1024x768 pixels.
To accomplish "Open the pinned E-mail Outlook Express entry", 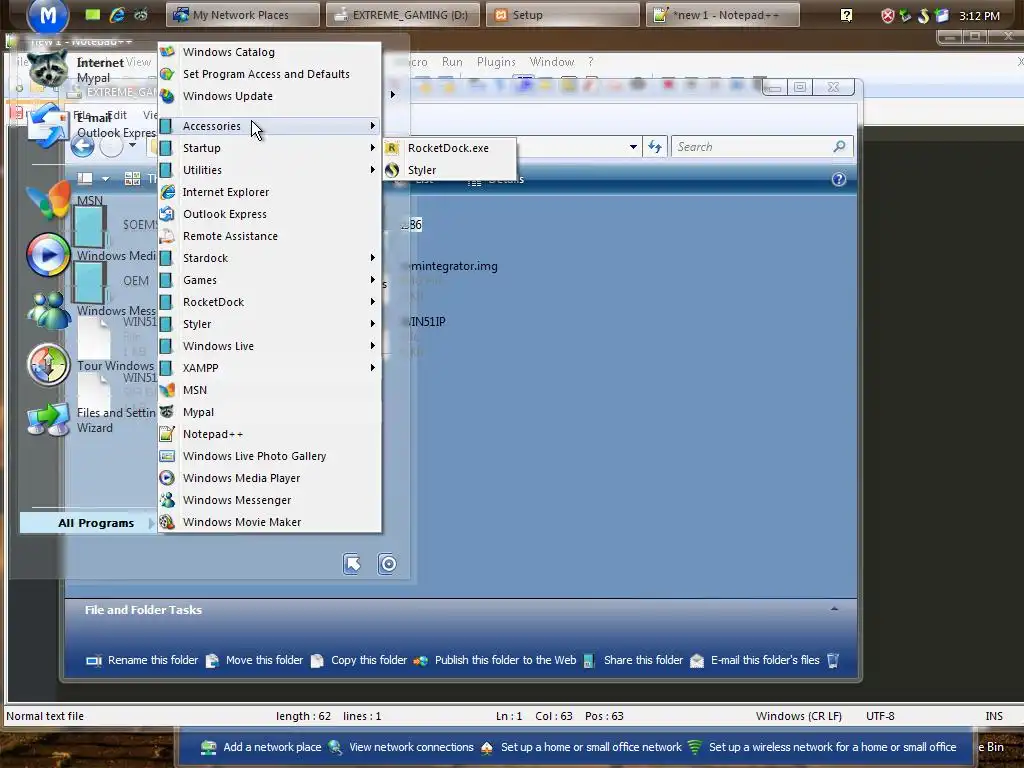I will [x=91, y=125].
